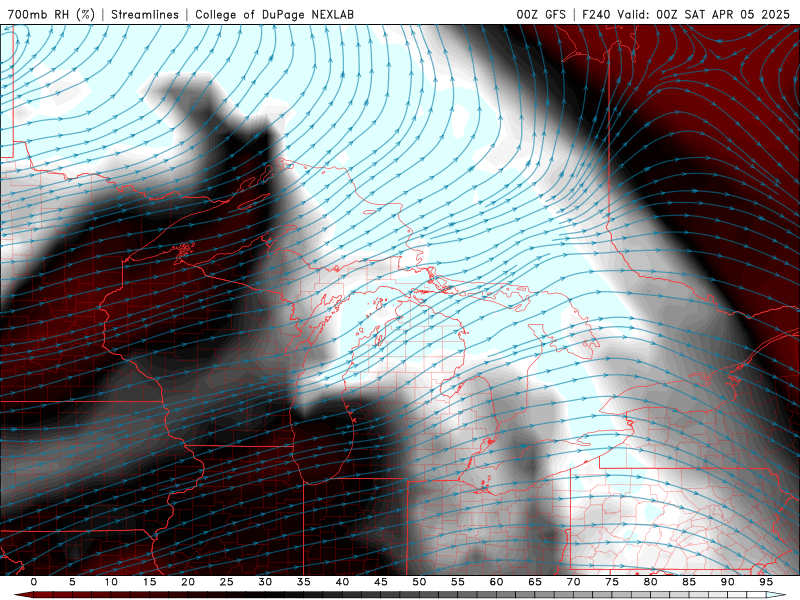Click 'F240 Valid: 00Z SAT APR 05 2025'

pos(686,14)
